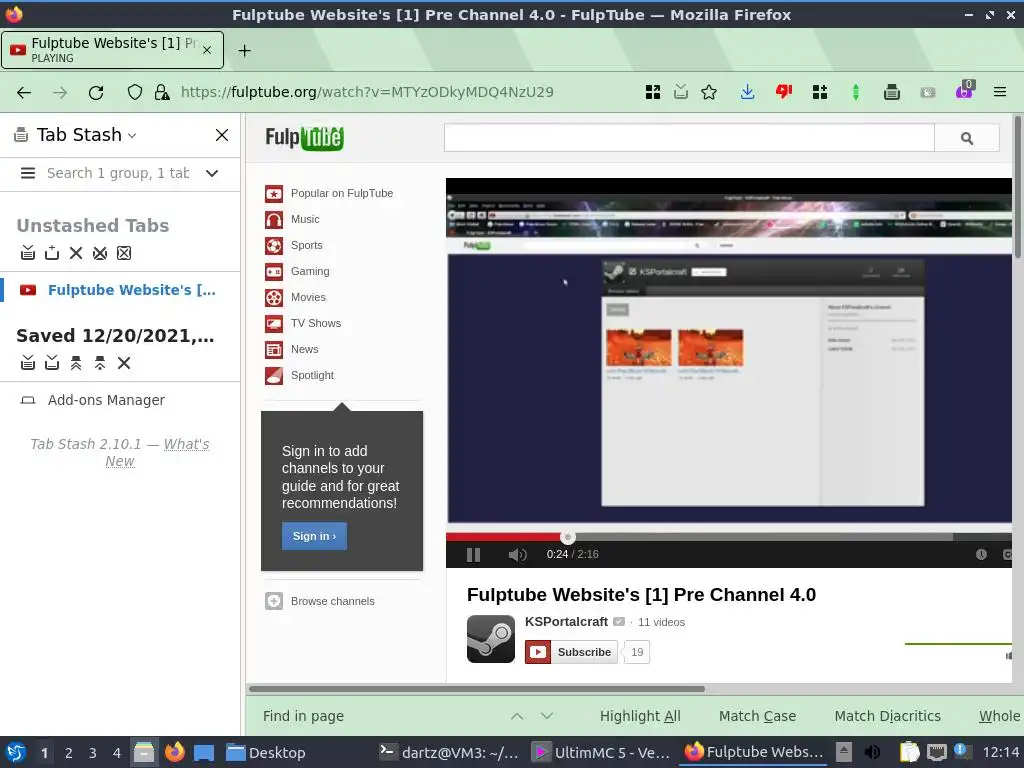Open the What's New link for Tab Stash

pyautogui.click(x=157, y=452)
